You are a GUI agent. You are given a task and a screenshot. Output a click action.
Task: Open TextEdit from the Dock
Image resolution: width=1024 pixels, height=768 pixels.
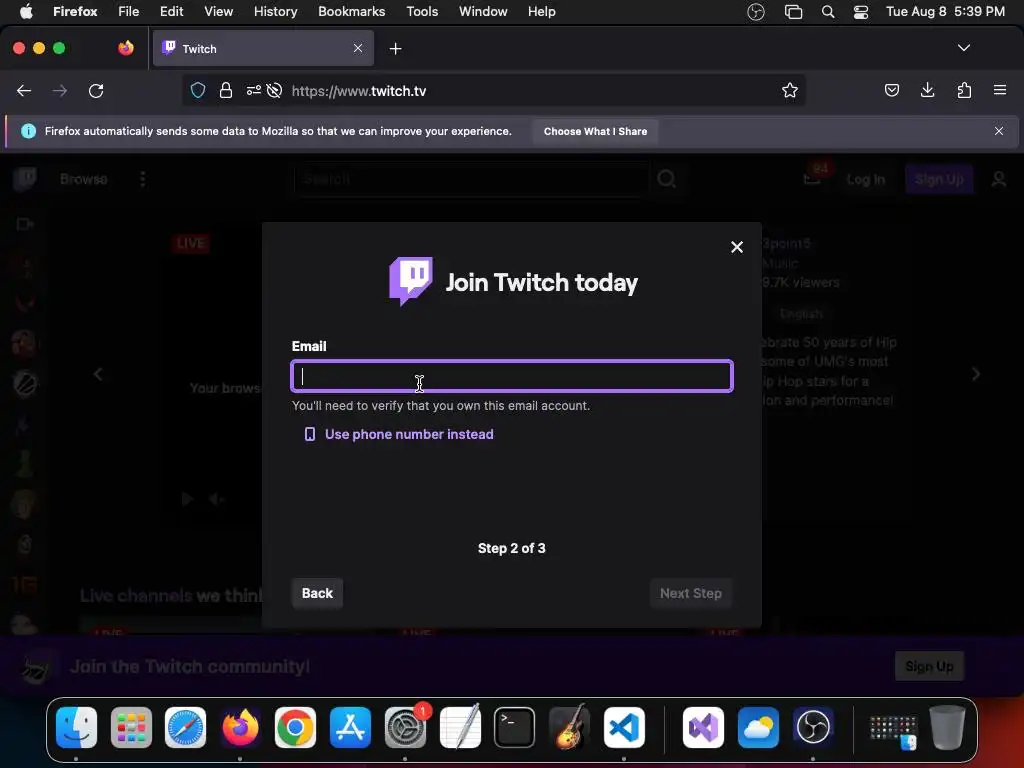[x=460, y=727]
